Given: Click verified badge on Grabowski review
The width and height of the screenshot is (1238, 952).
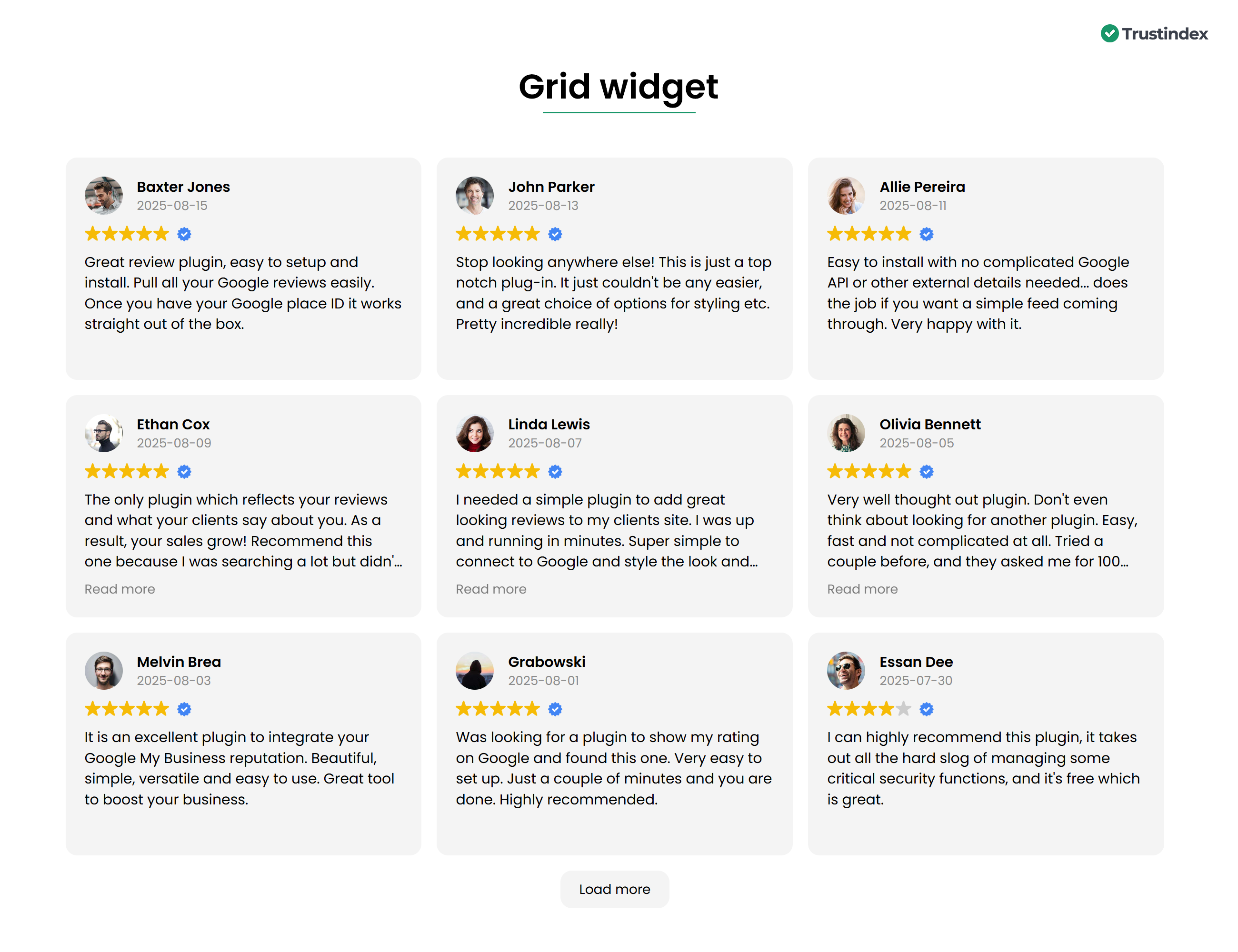Looking at the screenshot, I should [x=555, y=709].
